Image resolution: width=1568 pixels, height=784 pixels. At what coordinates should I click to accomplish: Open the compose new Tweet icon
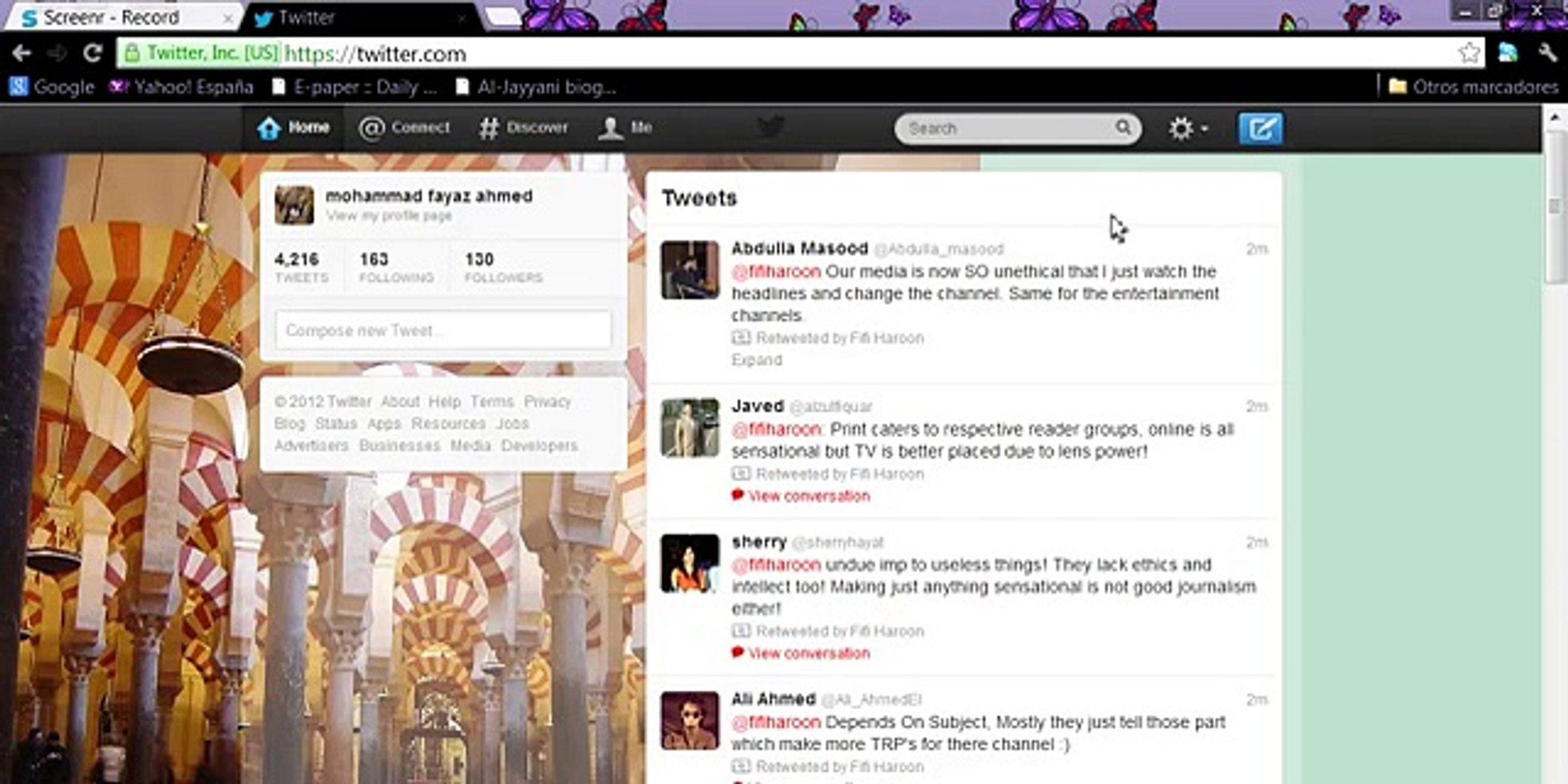[1259, 128]
